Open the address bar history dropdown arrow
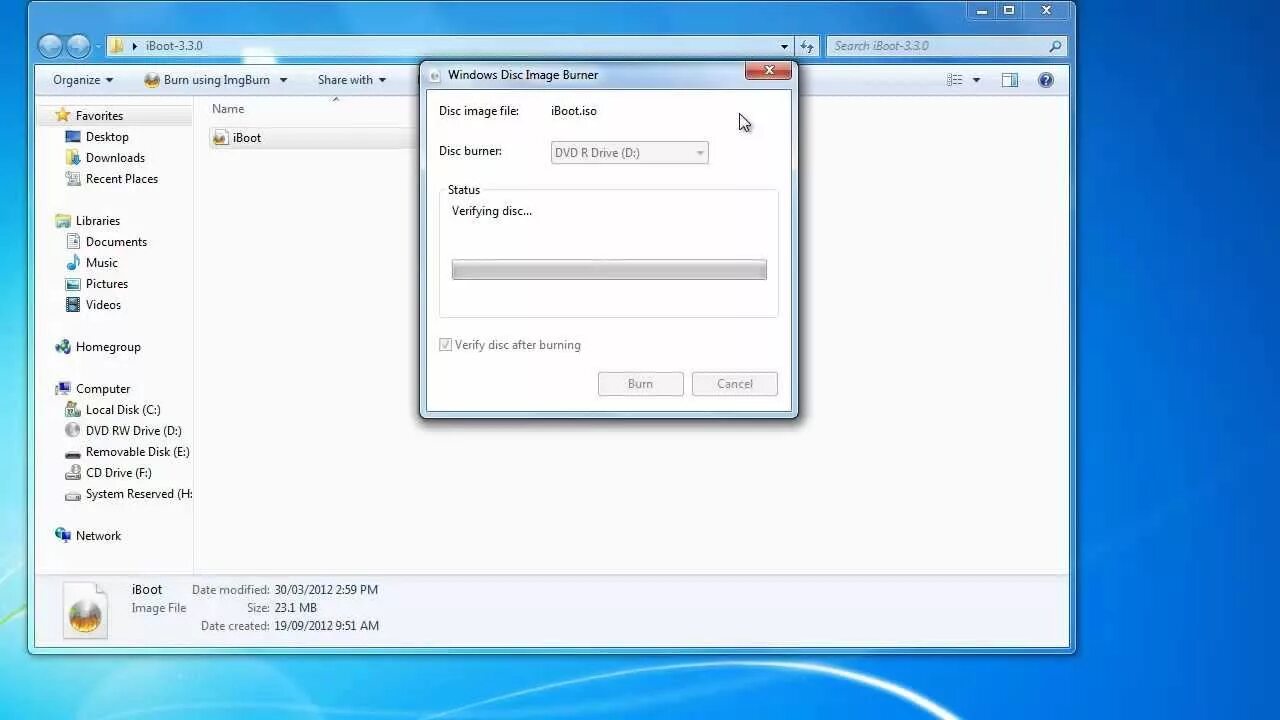Viewport: 1280px width, 720px height. coord(784,46)
